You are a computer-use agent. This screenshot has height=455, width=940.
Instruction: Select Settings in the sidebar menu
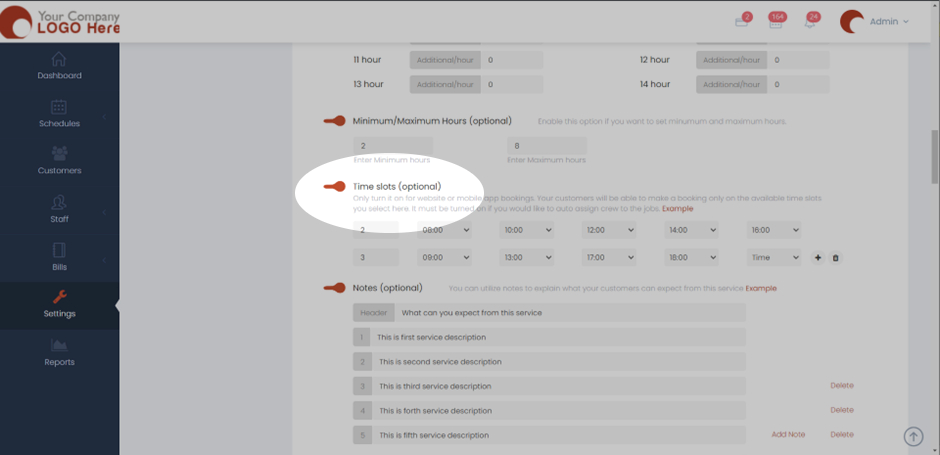coord(59,304)
